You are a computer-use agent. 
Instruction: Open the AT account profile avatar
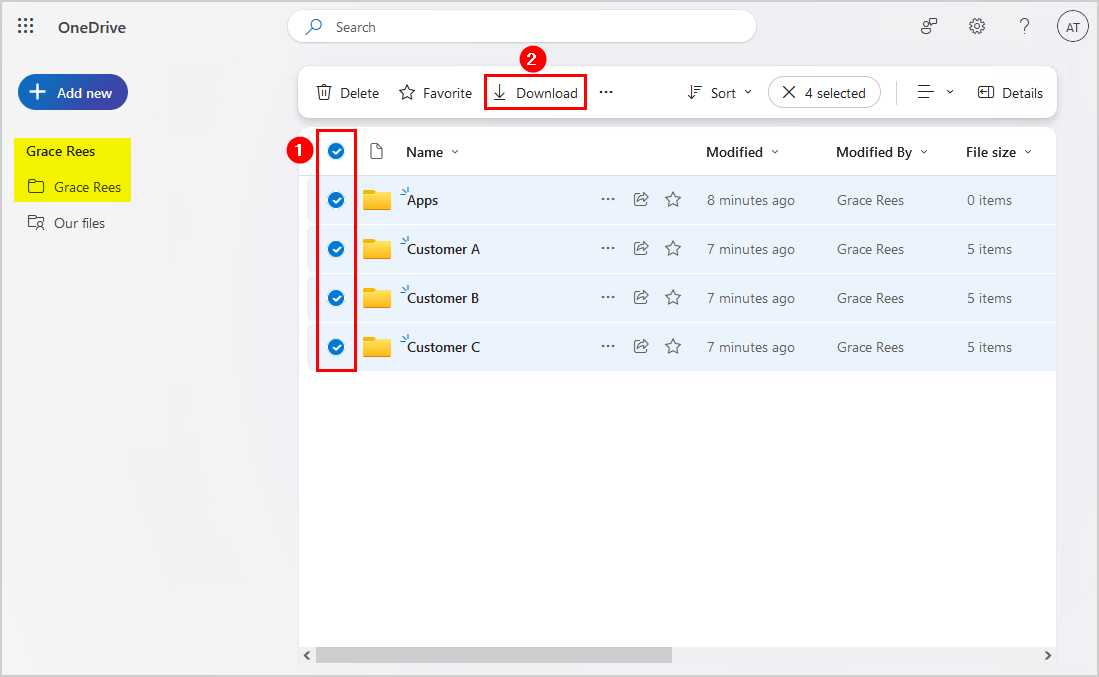pos(1072,27)
